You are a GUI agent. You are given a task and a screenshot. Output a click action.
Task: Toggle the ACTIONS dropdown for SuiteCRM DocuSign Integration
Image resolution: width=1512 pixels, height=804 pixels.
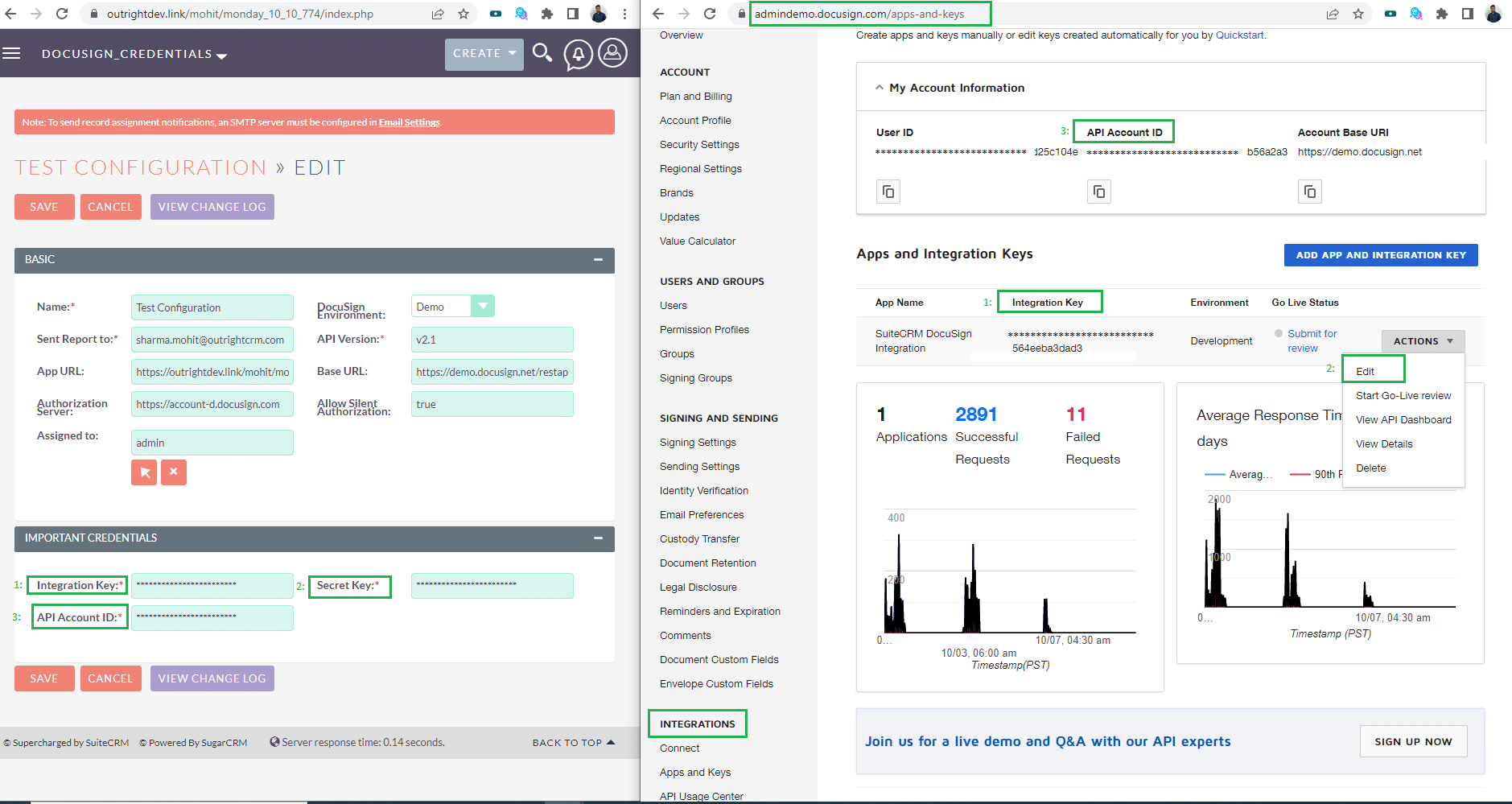tap(1423, 341)
